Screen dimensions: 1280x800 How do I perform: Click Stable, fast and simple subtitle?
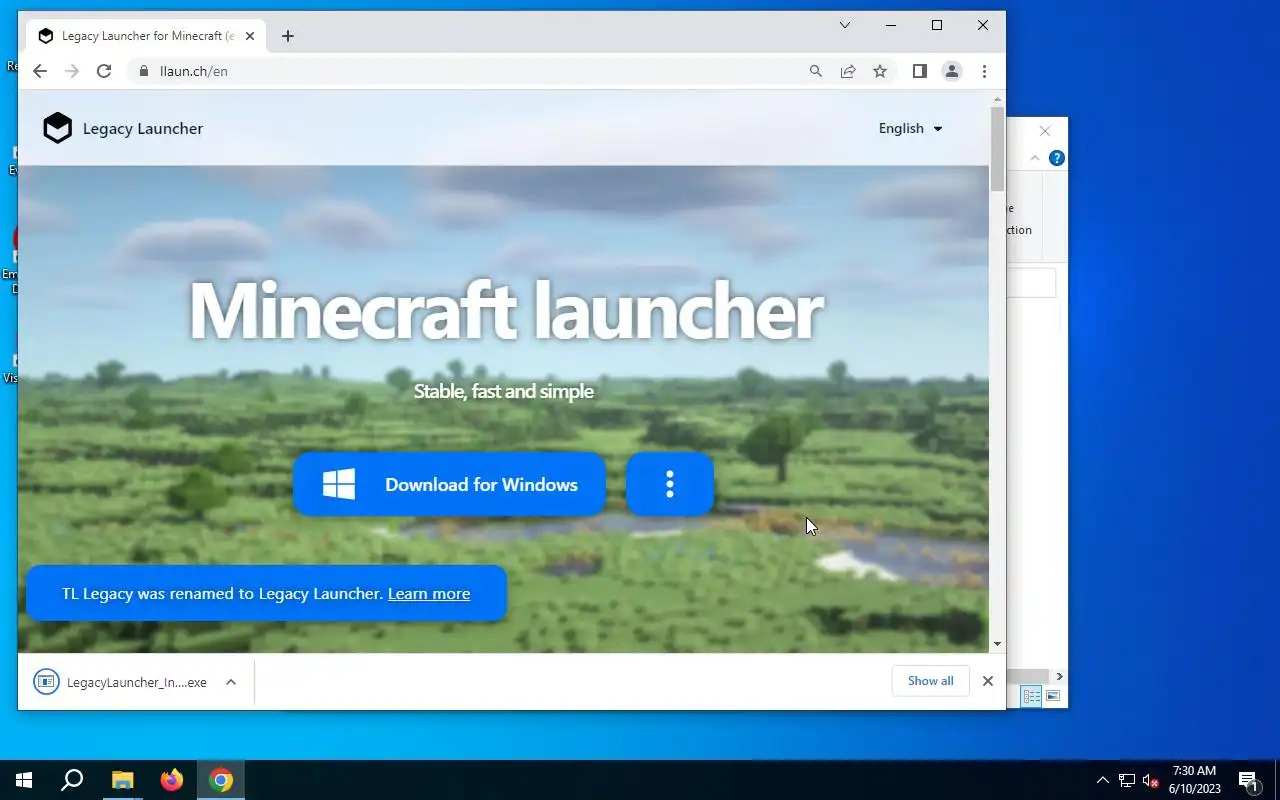pos(504,391)
